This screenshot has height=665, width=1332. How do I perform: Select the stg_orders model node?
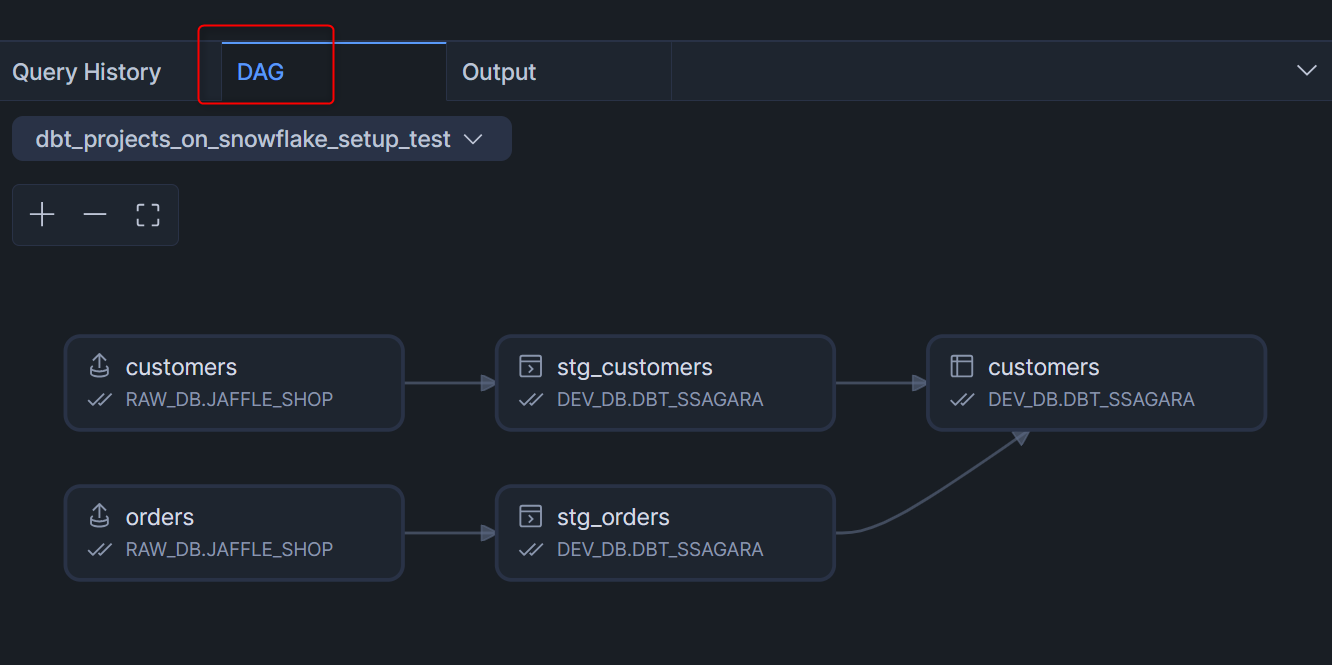click(665, 532)
